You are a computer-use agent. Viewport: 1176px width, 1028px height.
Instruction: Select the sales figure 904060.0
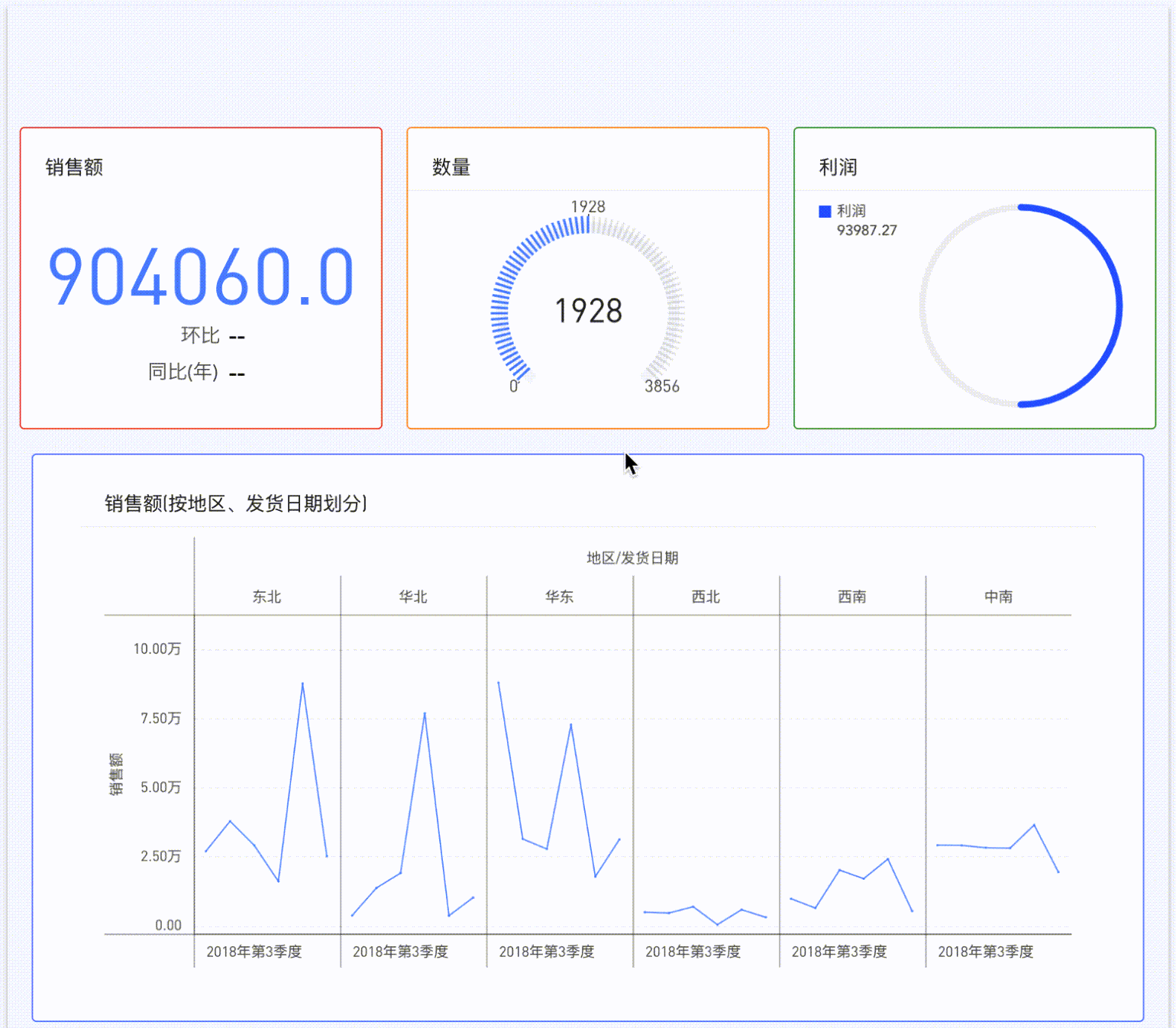(x=200, y=277)
